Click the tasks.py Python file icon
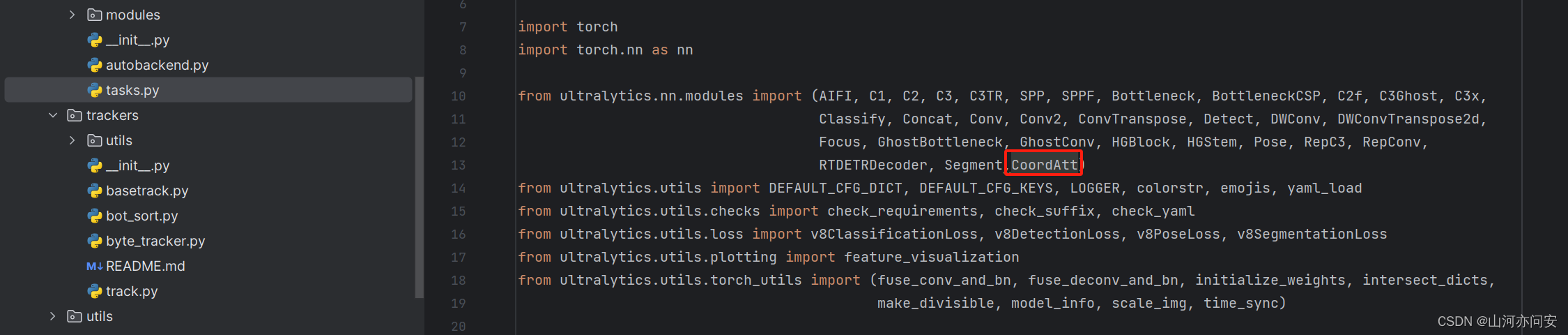Image resolution: width=1568 pixels, height=335 pixels. 95,90
